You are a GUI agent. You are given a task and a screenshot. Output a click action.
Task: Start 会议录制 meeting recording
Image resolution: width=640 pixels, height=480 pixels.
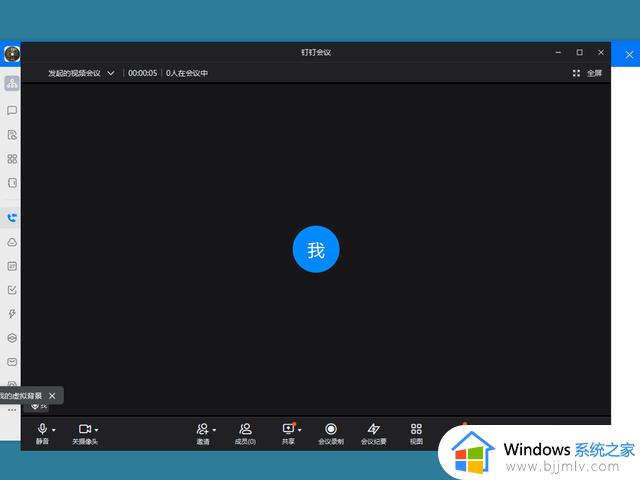[x=331, y=433]
